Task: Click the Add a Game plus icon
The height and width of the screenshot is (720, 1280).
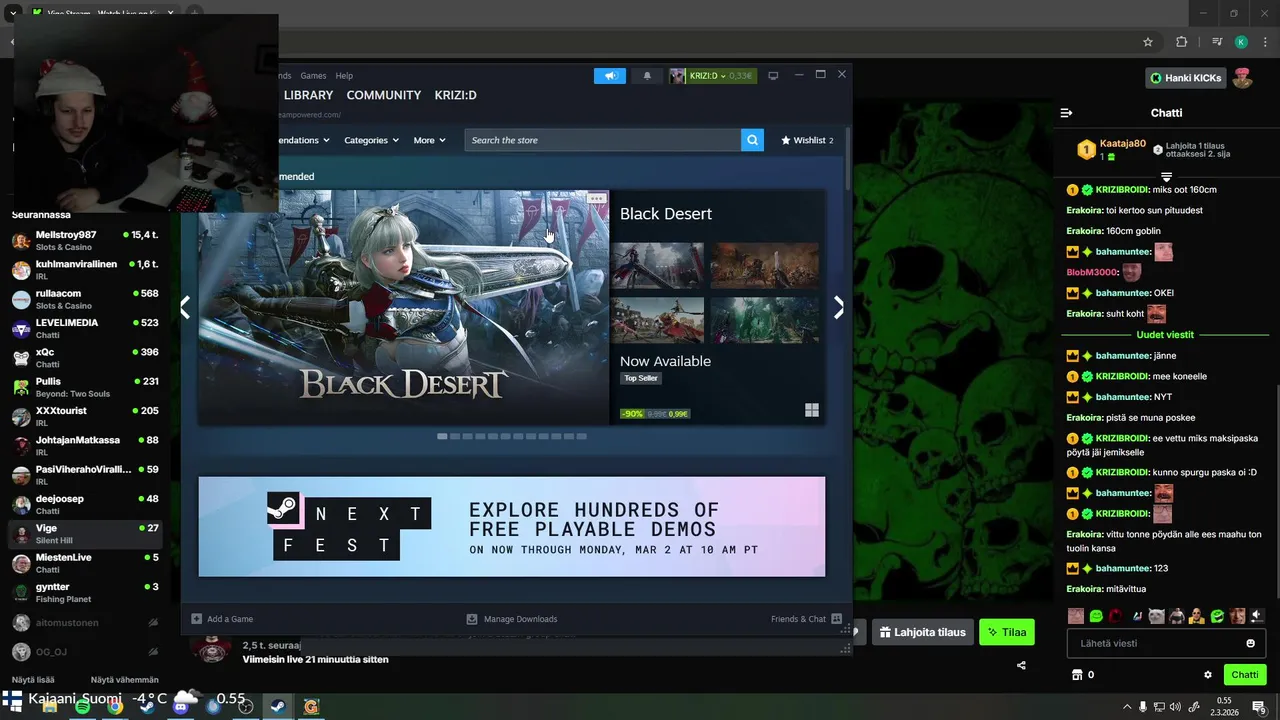Action: click(196, 619)
